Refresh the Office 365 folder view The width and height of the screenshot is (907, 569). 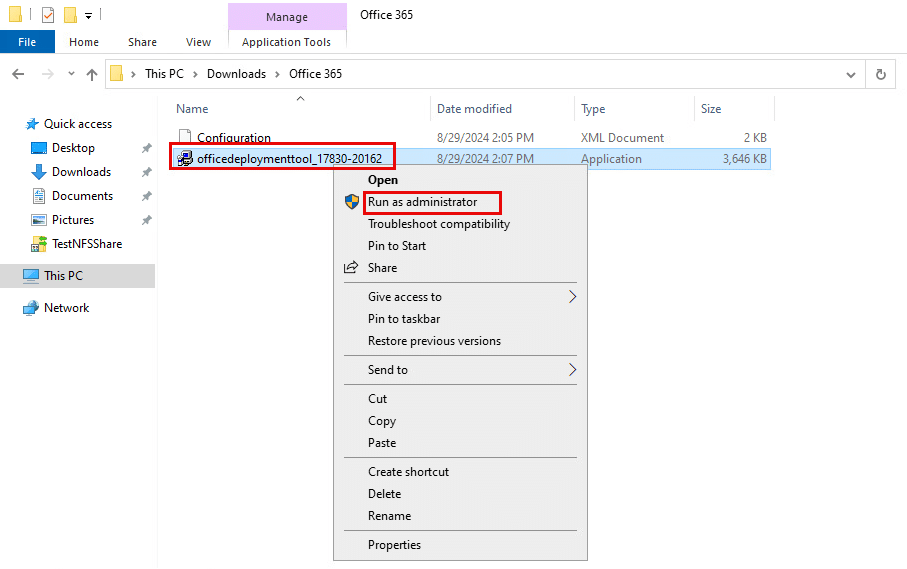pyautogui.click(x=880, y=74)
